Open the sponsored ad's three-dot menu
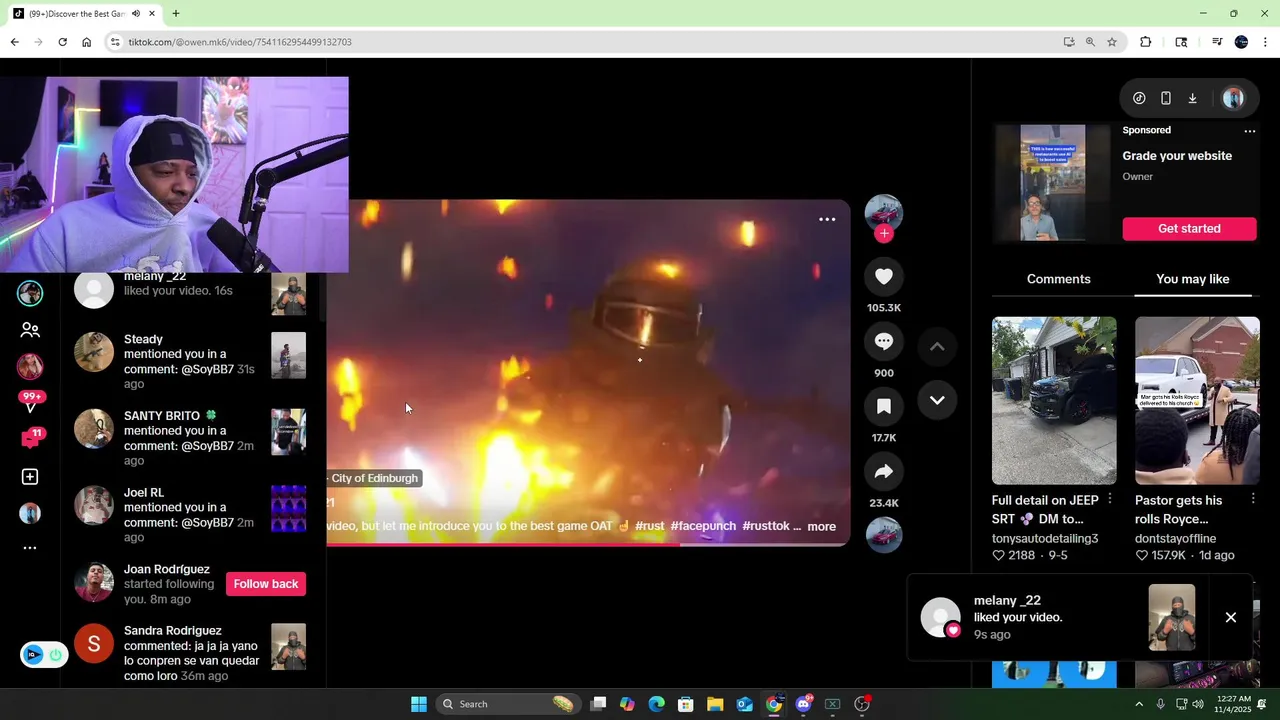Viewport: 1280px width, 720px height. [x=1249, y=131]
